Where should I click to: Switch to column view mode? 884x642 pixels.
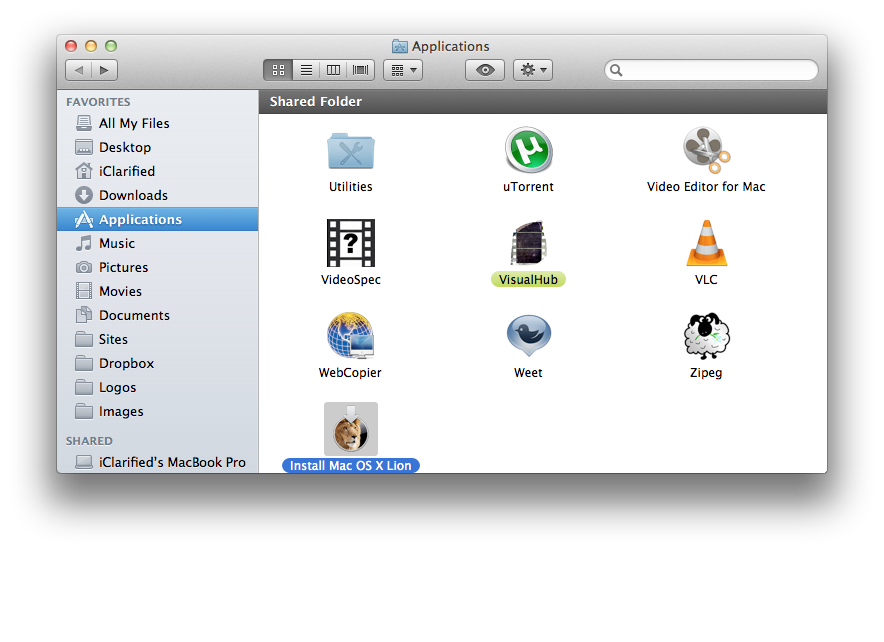(x=333, y=70)
